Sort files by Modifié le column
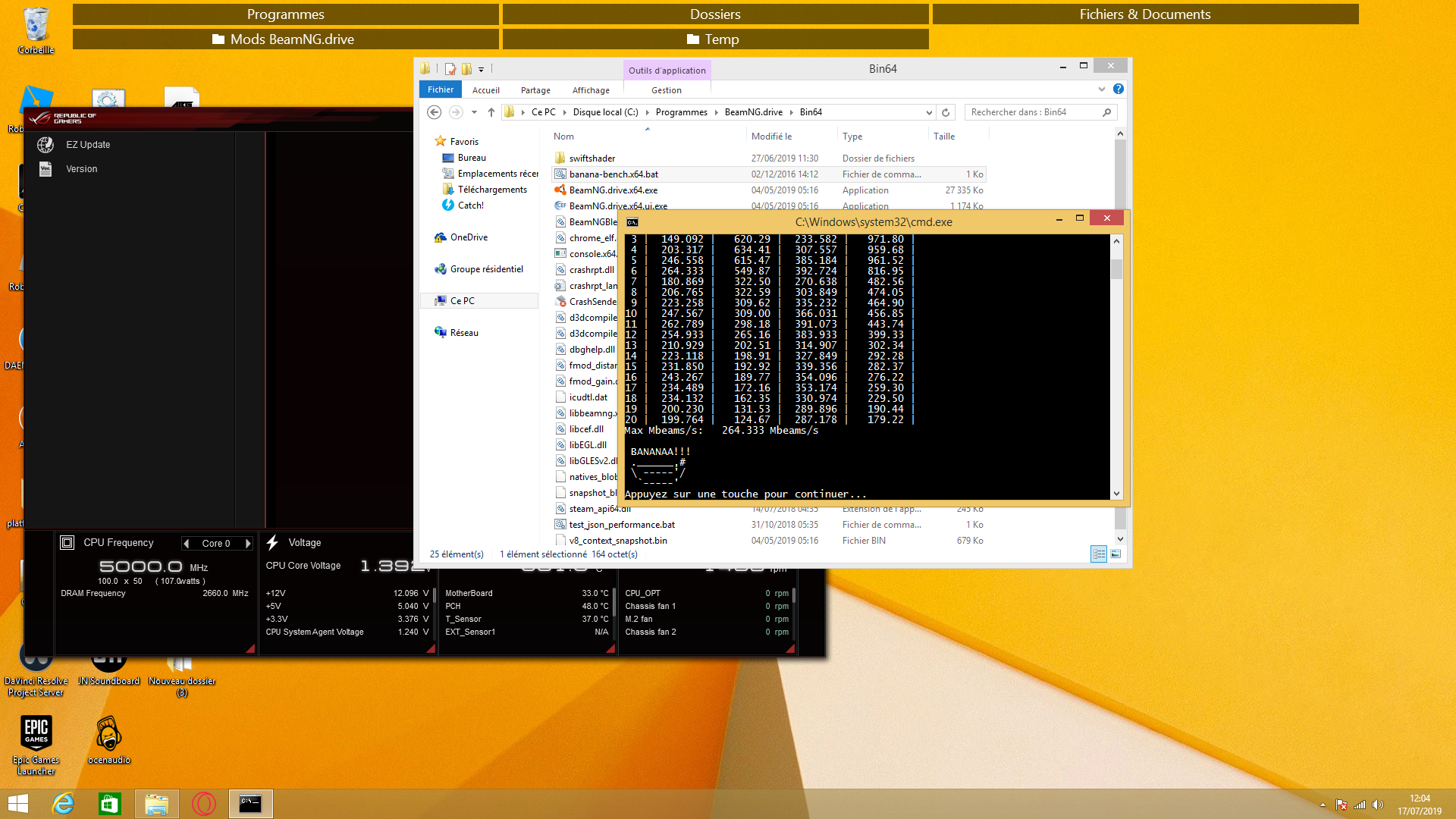Viewport: 1456px width, 819px height. (771, 136)
